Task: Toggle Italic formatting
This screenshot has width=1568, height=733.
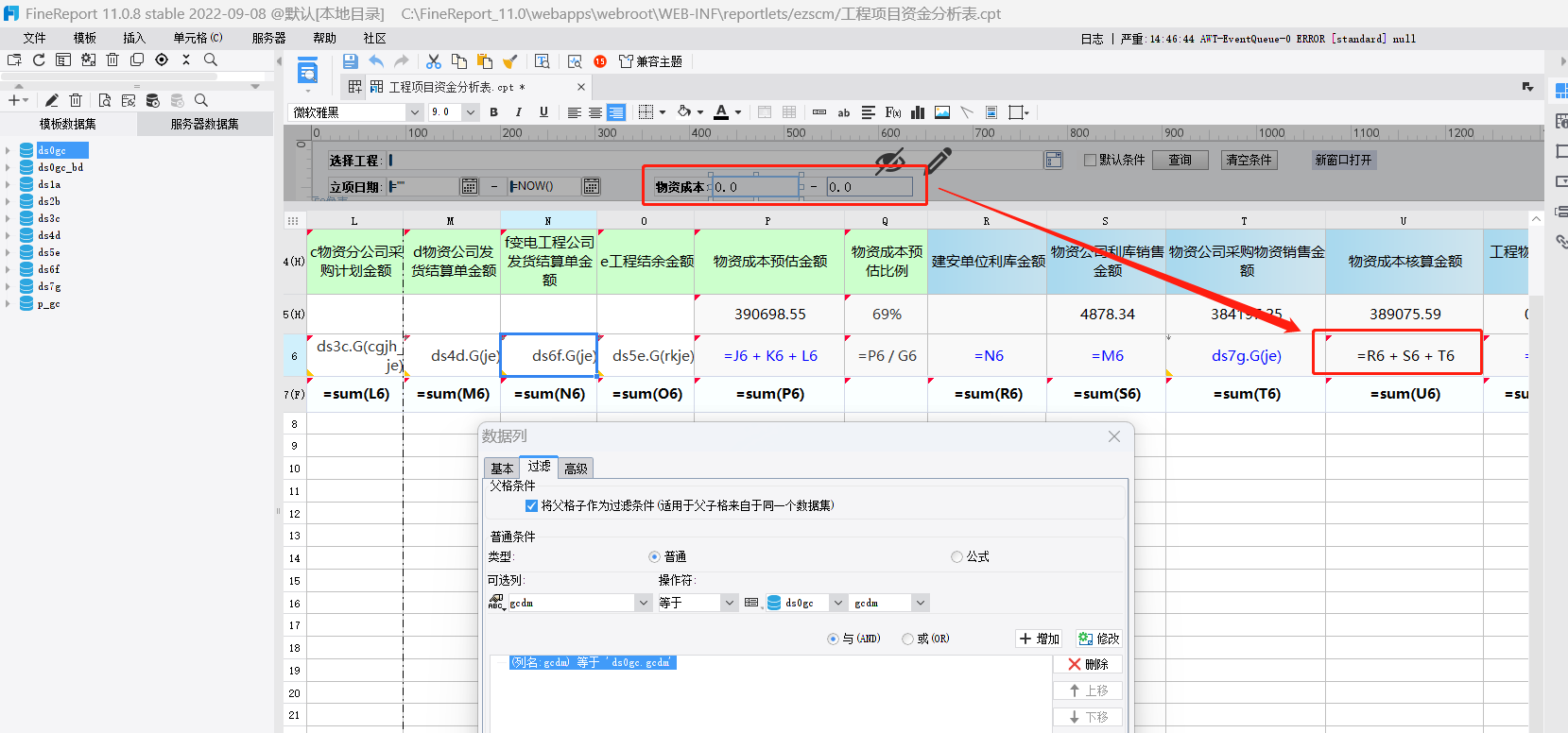Action: 518,112
